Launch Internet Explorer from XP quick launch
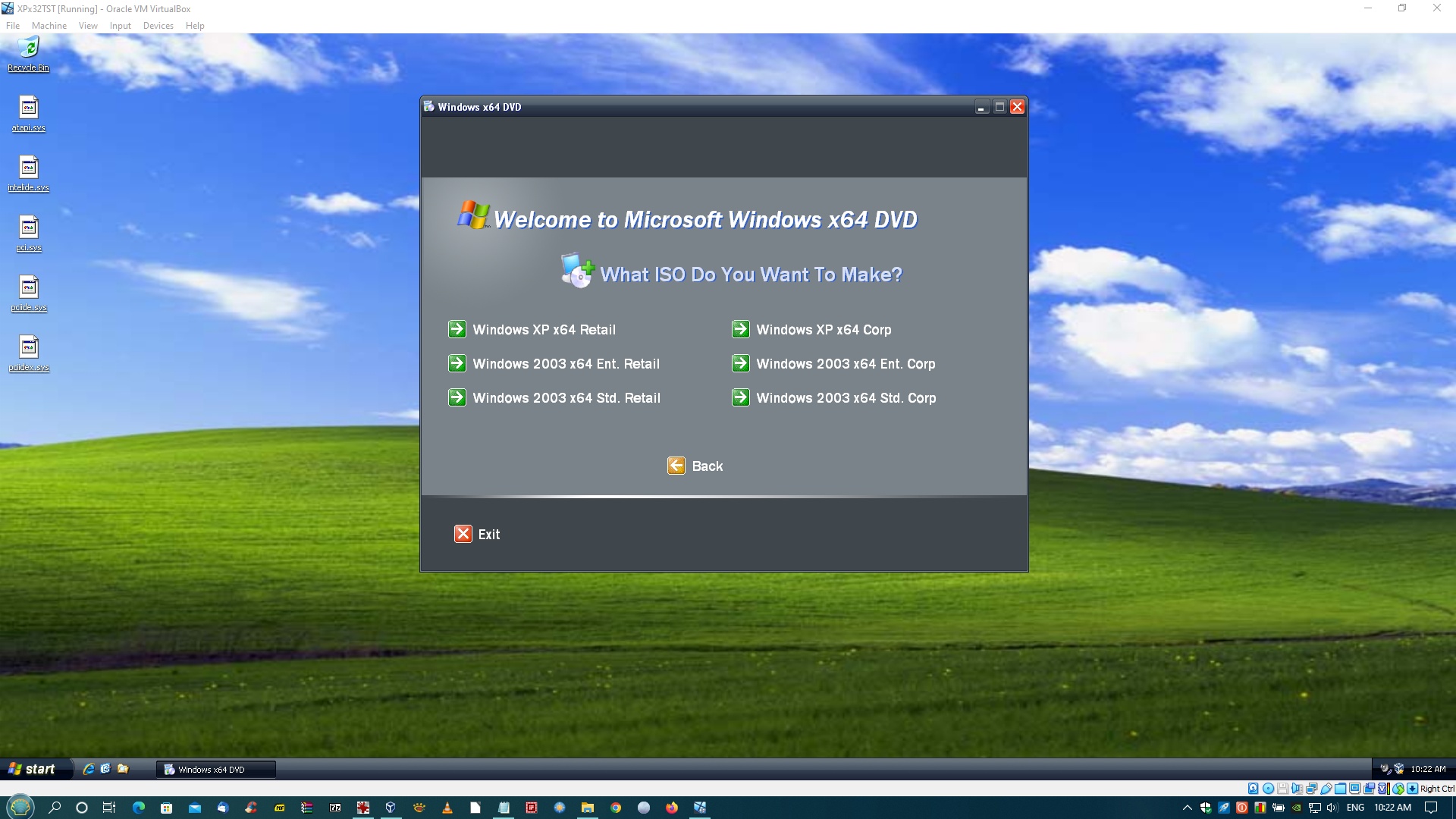Viewport: 1456px width, 819px height. tap(88, 769)
